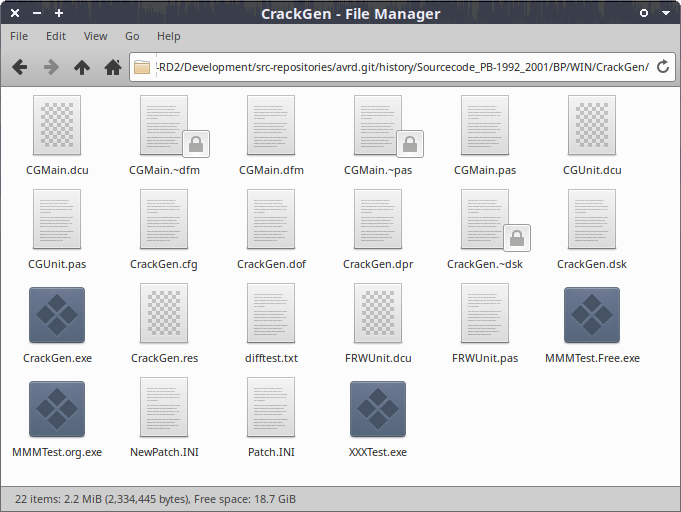Select the Patch.INI file
Viewport: 681px width, 512px height.
tap(271, 409)
